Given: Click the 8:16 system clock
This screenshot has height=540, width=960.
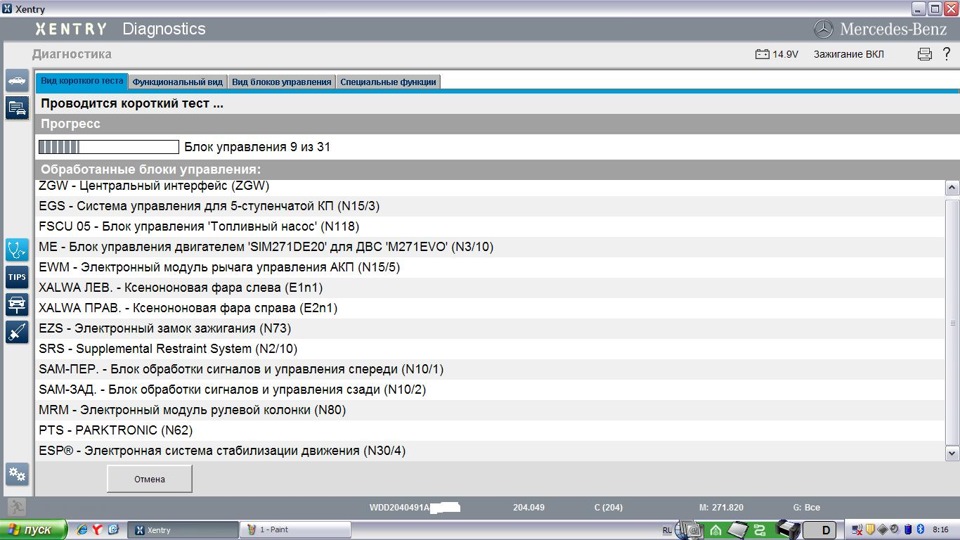Looking at the screenshot, I should (x=940, y=530).
